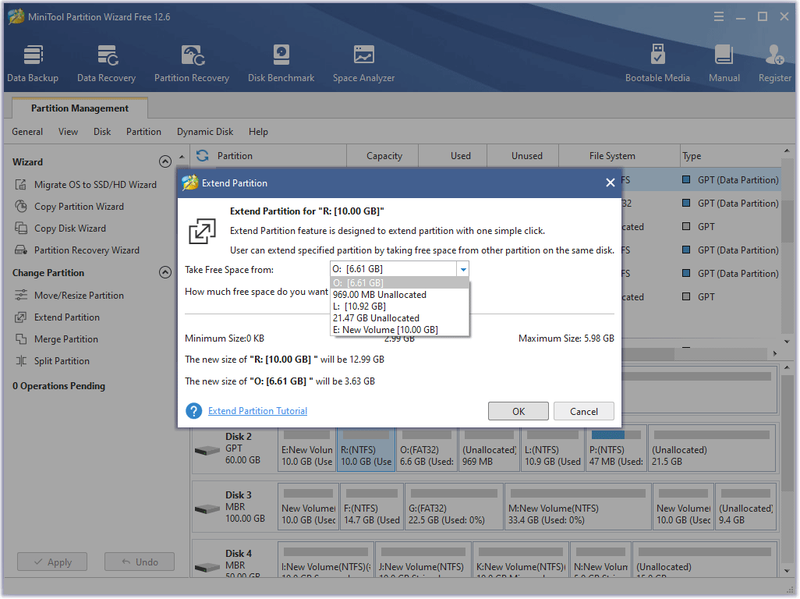The width and height of the screenshot is (800, 599).
Task: Open the Dynamic Disk menu
Action: click(205, 132)
